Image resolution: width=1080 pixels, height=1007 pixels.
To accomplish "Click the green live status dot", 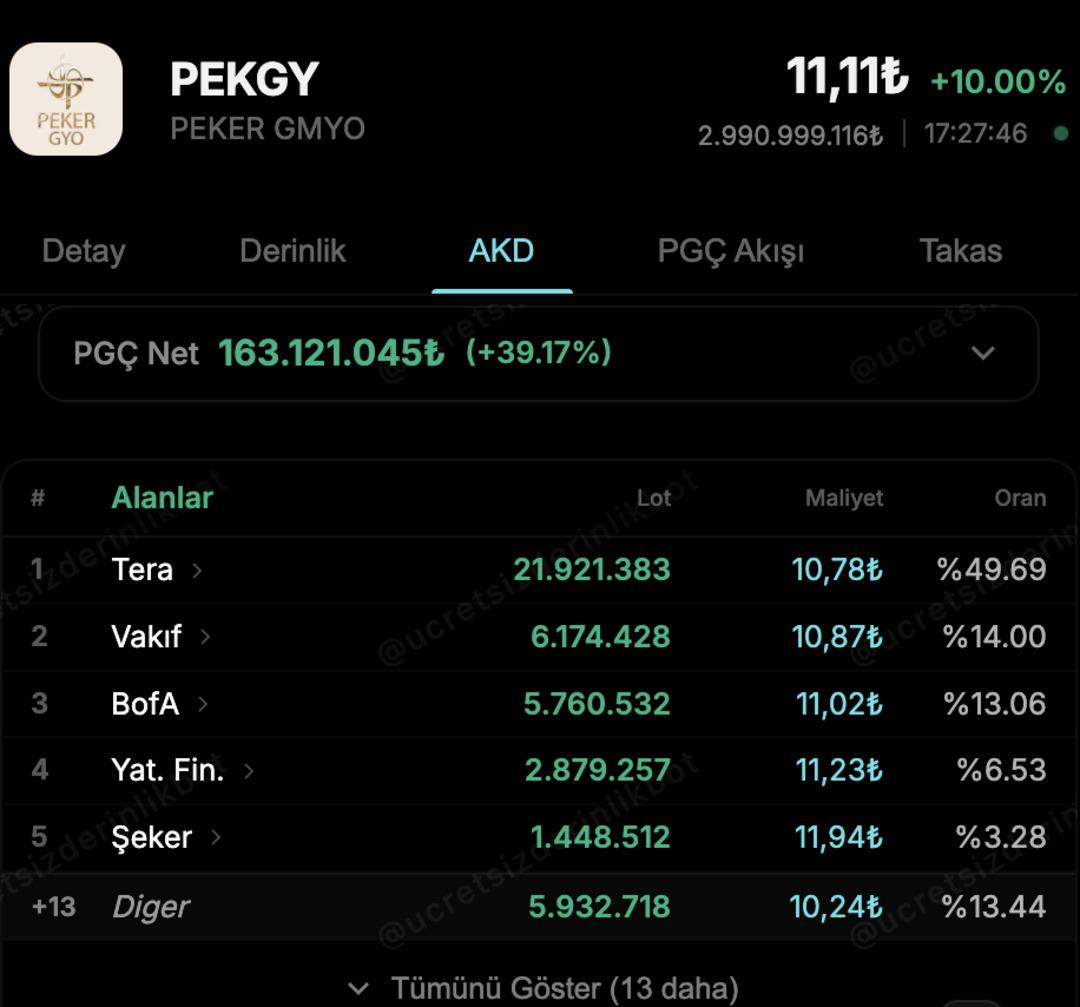I will pos(1061,133).
